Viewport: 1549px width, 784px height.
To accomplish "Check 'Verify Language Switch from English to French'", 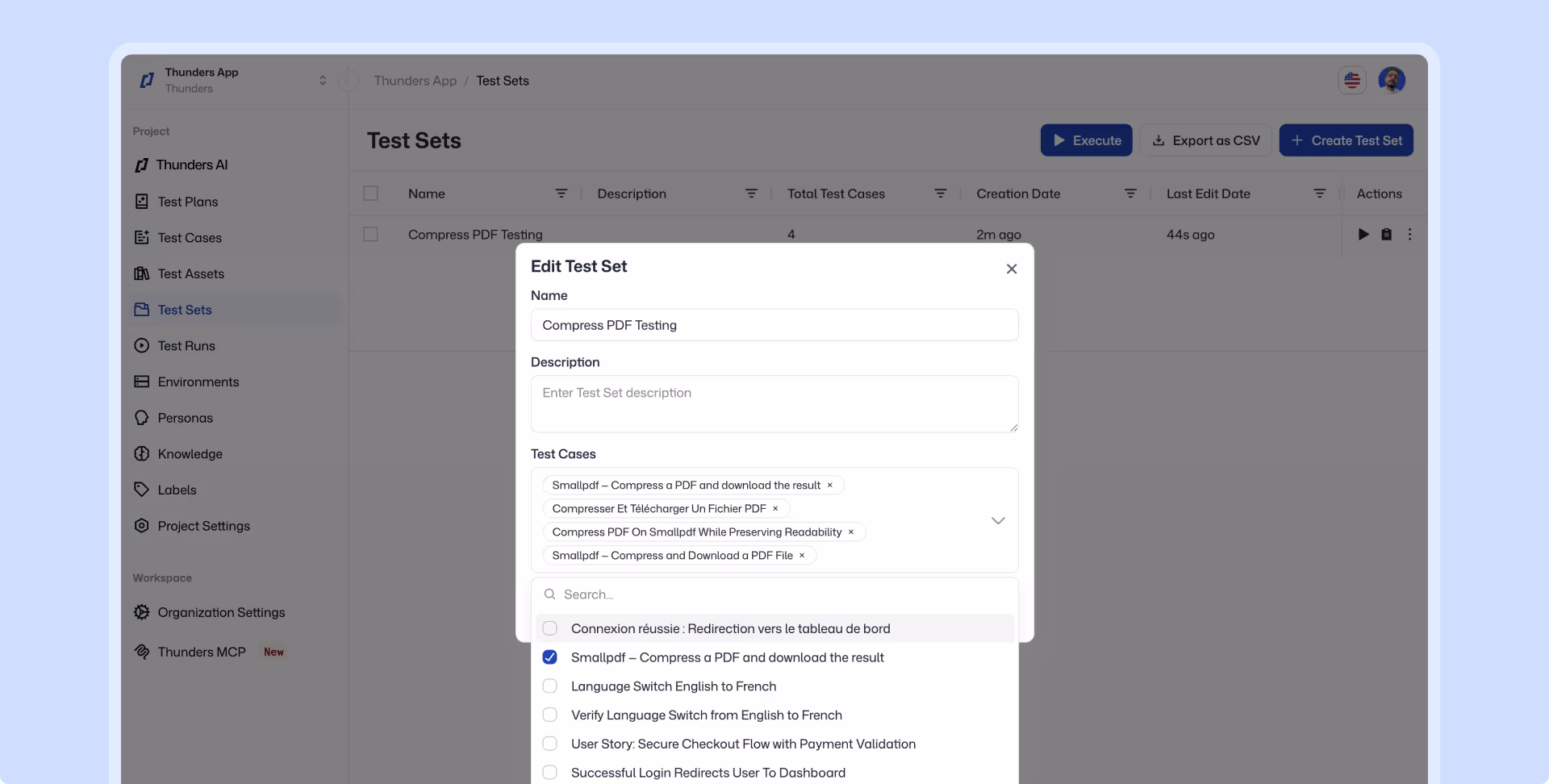I will (x=549, y=715).
